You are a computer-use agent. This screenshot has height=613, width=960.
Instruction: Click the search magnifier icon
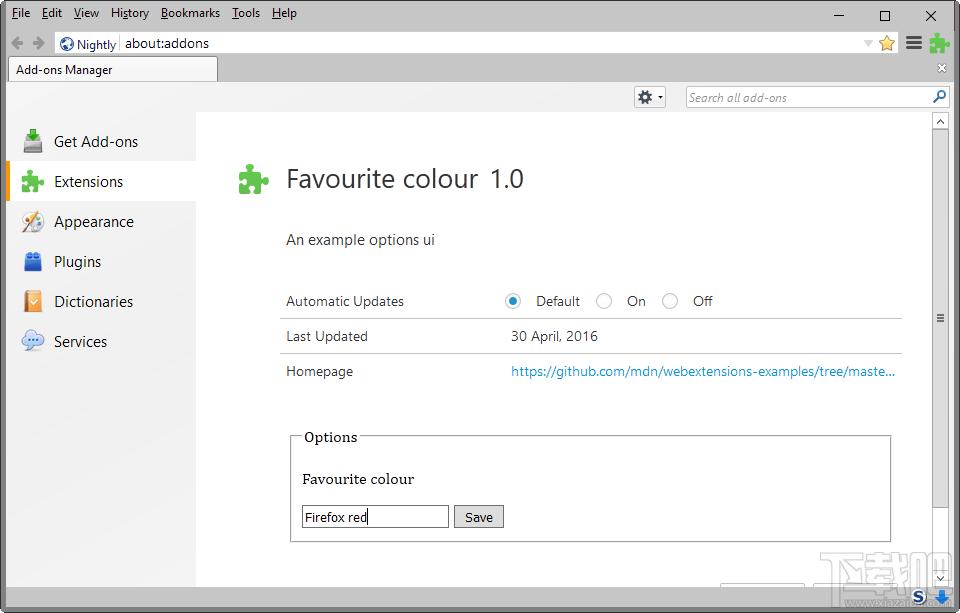[939, 97]
